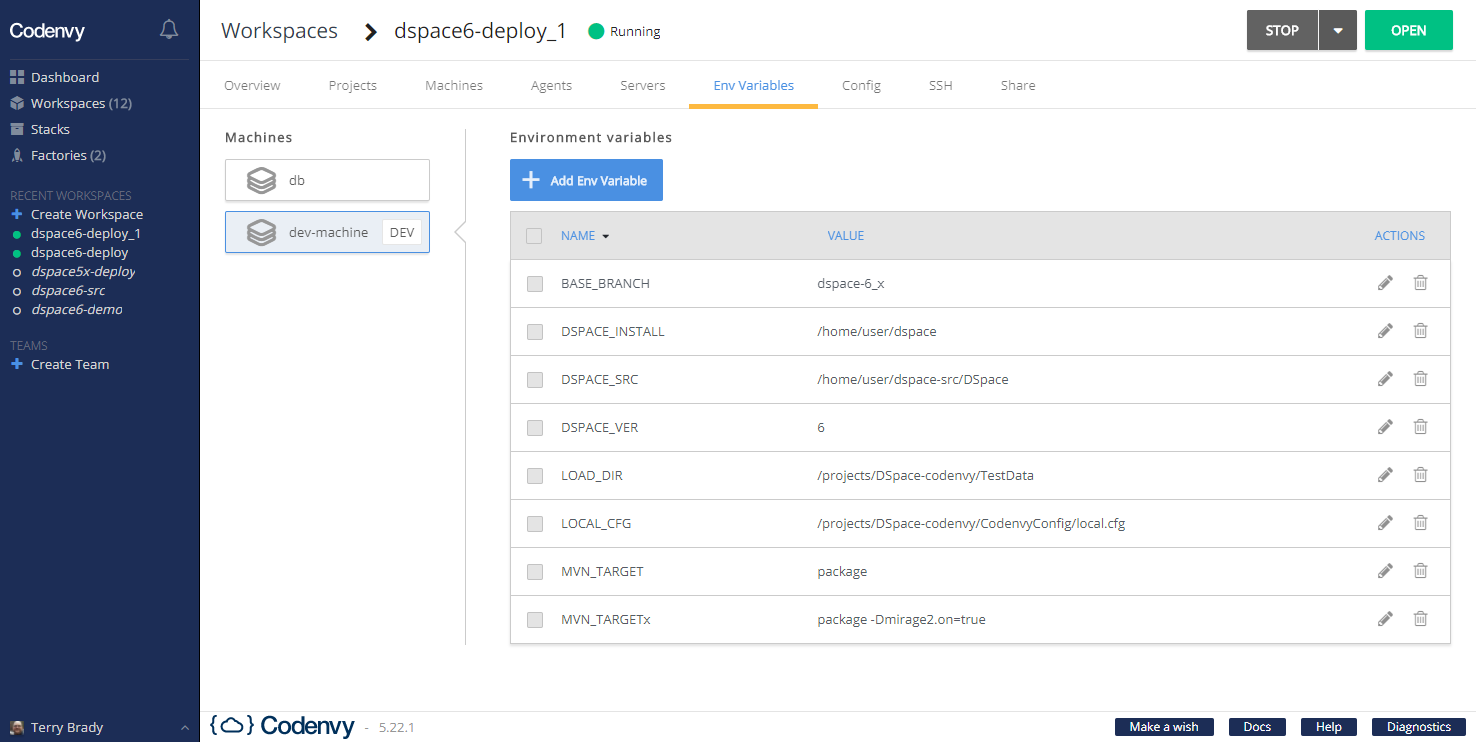Delete the LOCAL_CFG variable

[x=1420, y=523]
